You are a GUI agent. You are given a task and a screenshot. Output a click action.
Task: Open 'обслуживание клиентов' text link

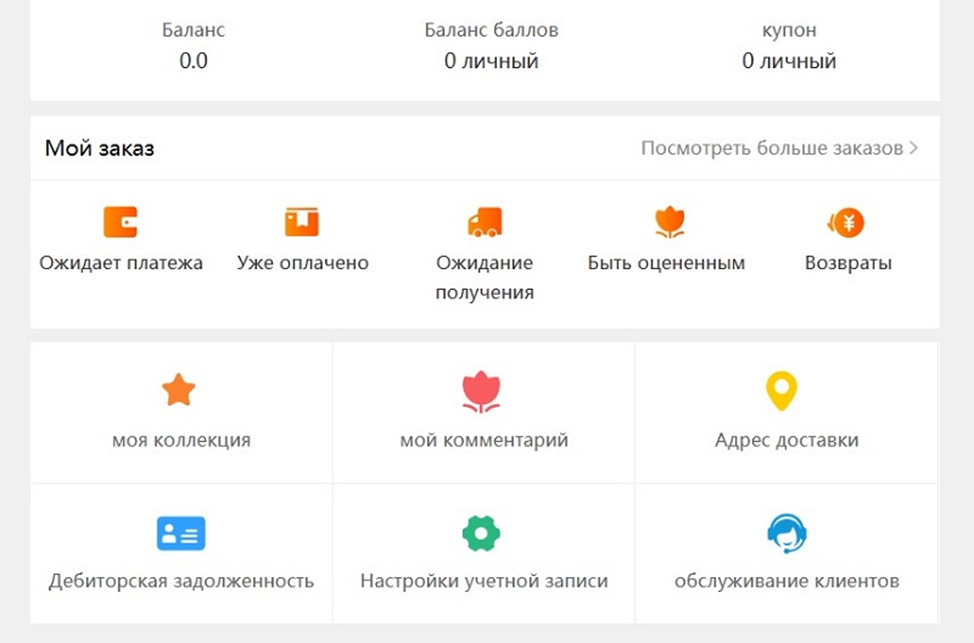786,579
